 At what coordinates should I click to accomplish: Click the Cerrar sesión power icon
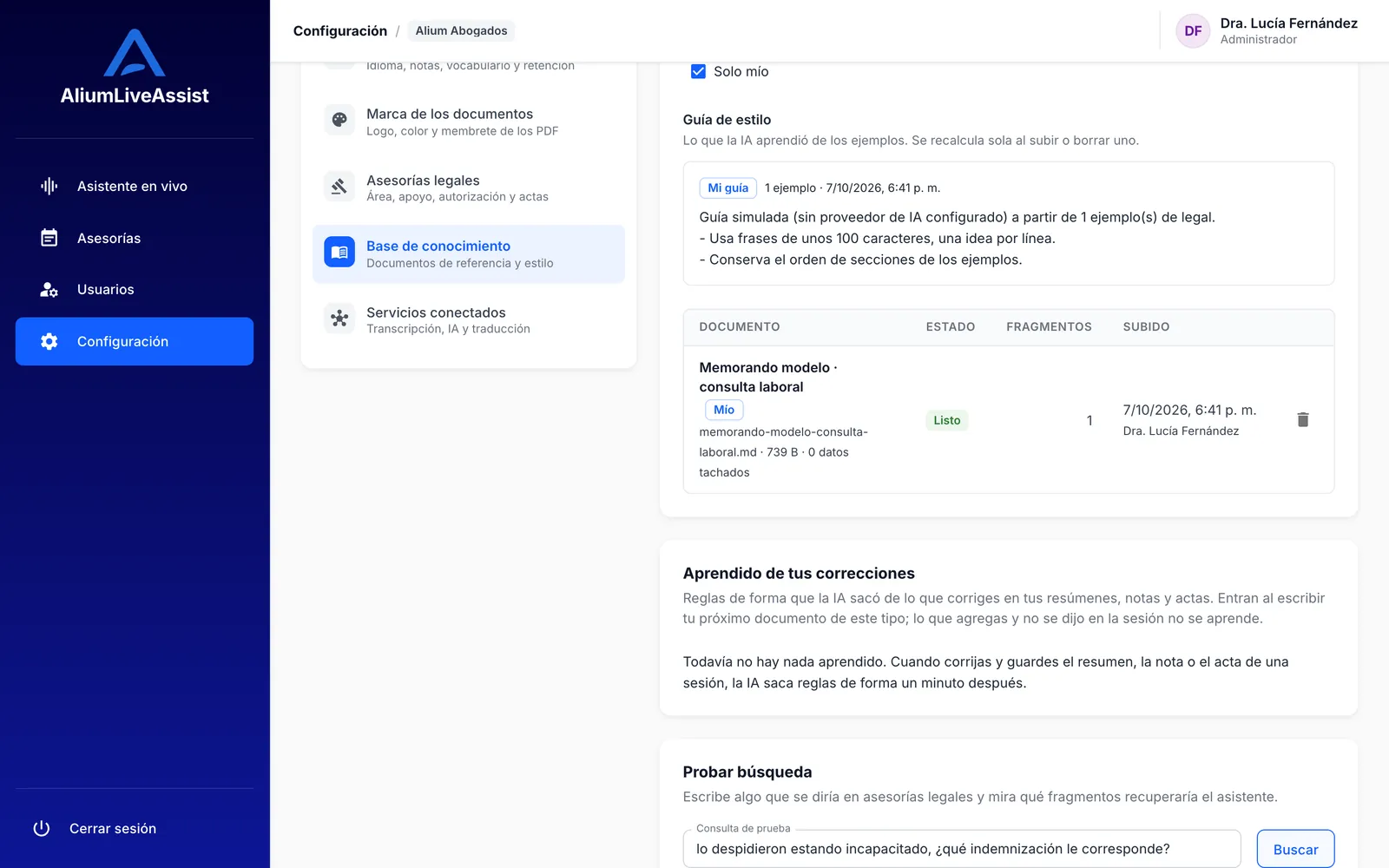(42, 828)
